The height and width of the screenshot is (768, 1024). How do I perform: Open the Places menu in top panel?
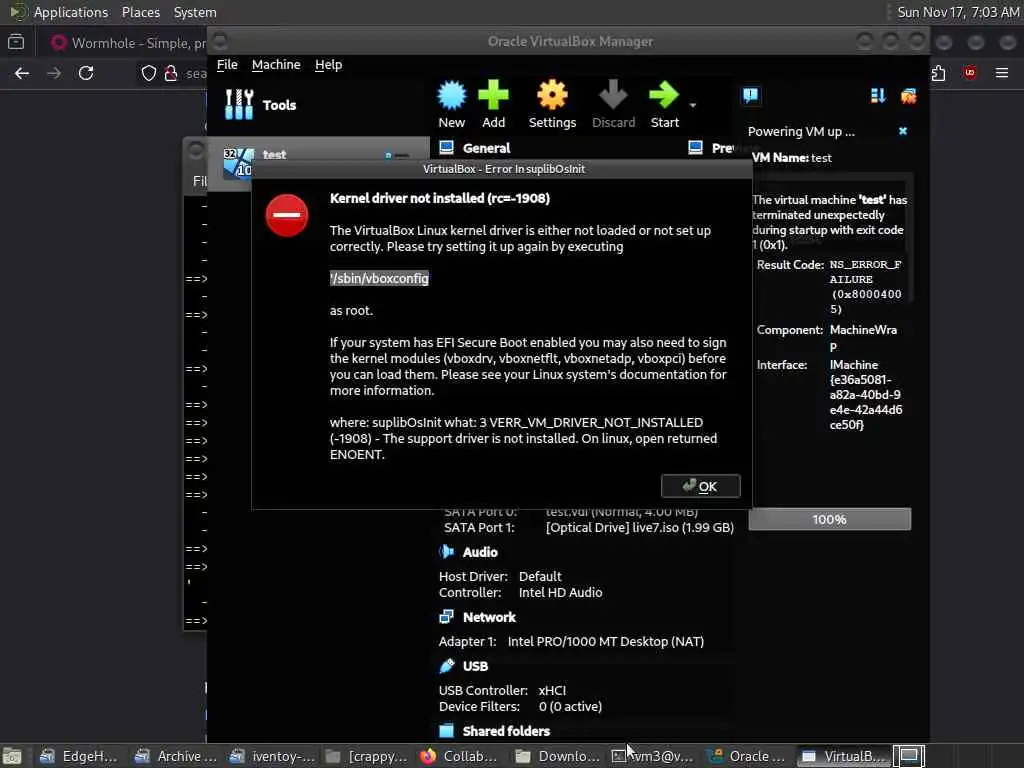(140, 12)
